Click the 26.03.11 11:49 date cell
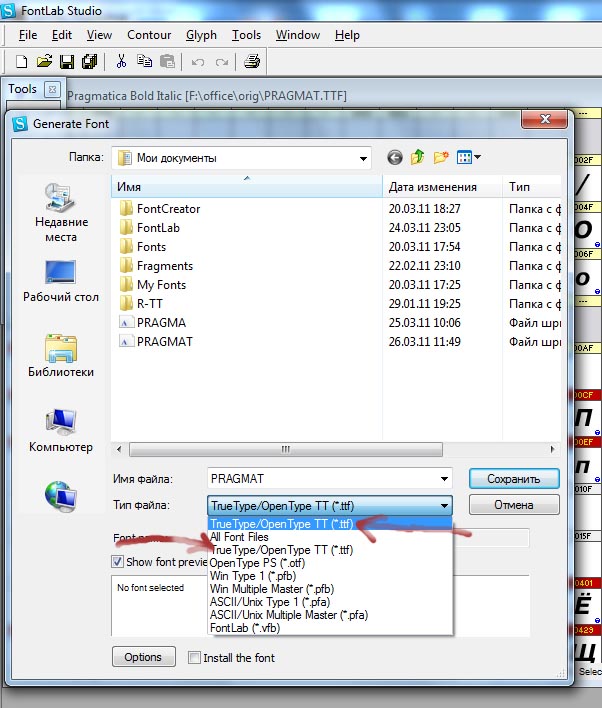602x708 pixels. click(425, 342)
